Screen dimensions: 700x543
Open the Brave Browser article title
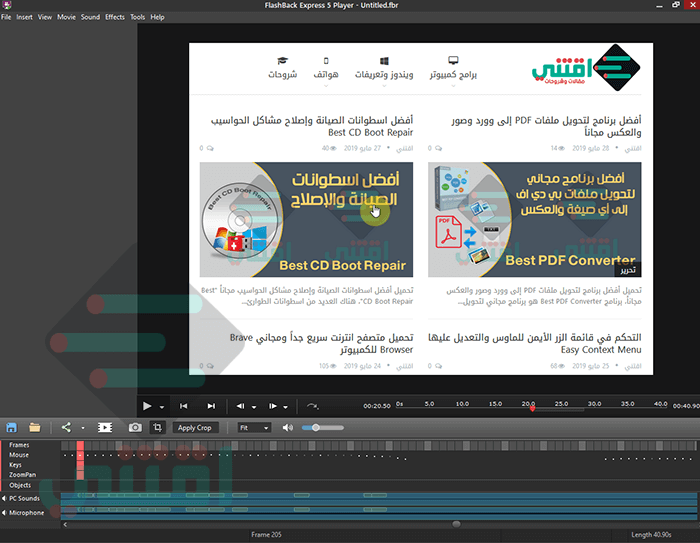pos(321,343)
